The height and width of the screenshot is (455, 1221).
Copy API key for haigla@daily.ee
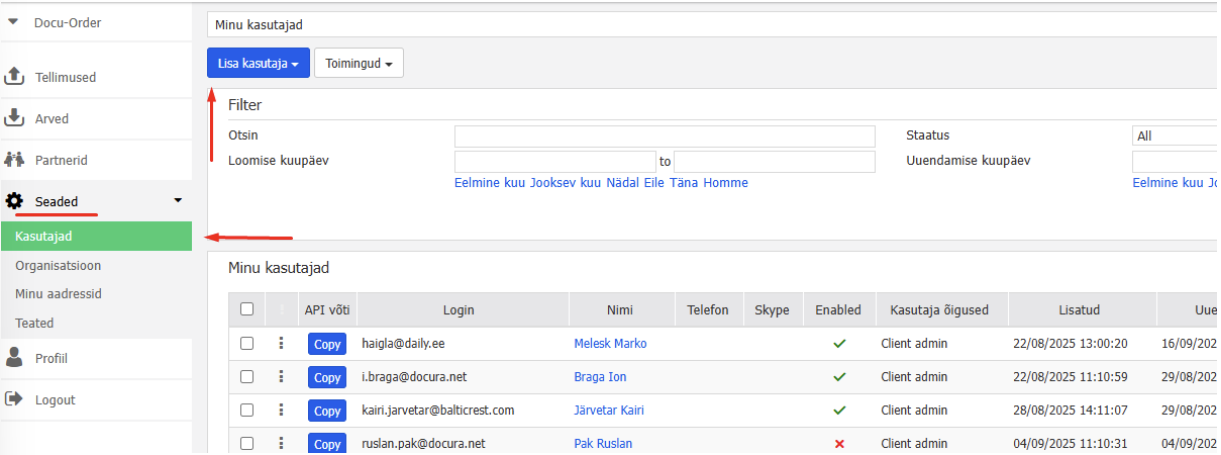pos(327,344)
